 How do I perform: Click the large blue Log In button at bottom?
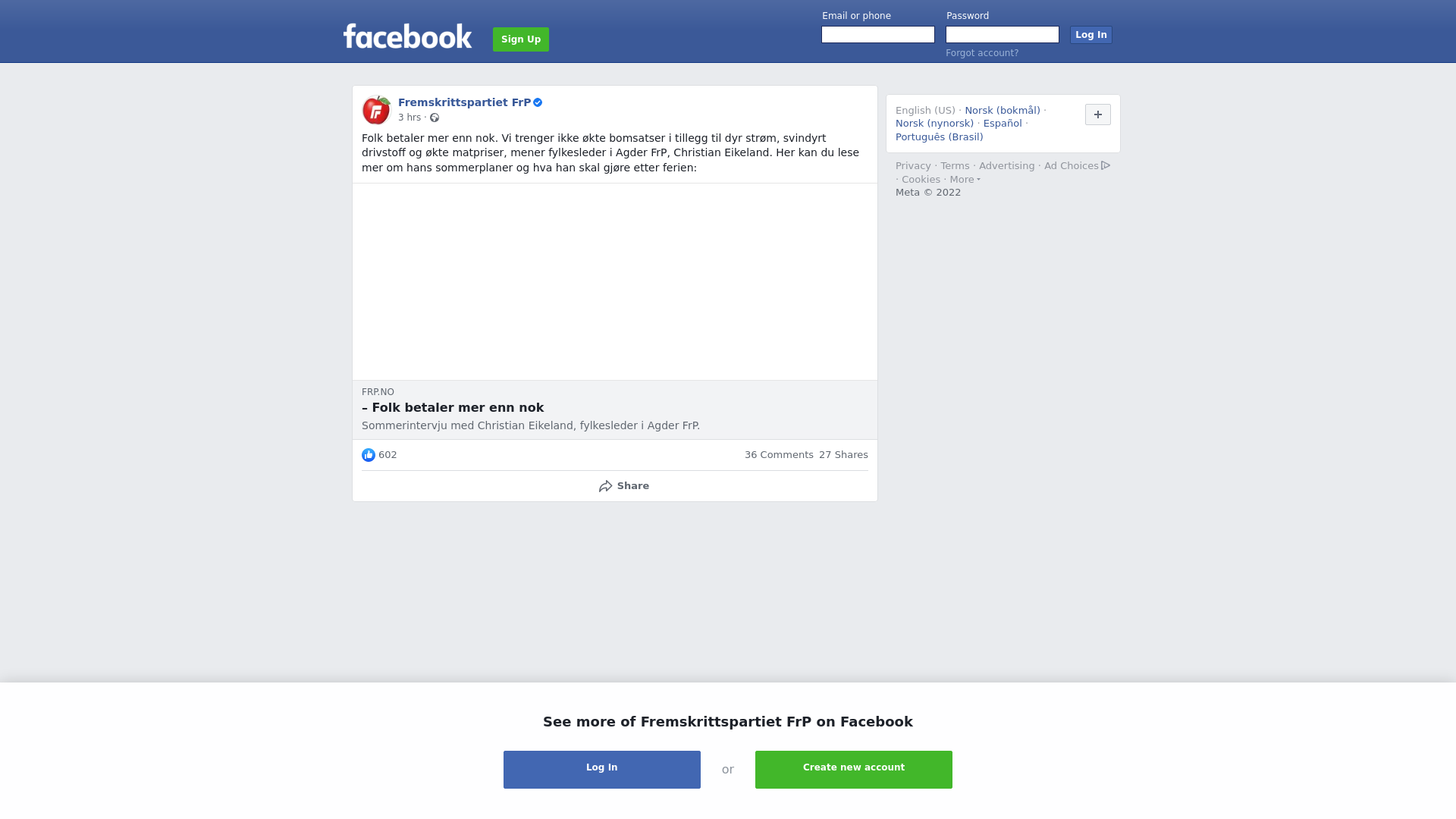pyautogui.click(x=602, y=770)
